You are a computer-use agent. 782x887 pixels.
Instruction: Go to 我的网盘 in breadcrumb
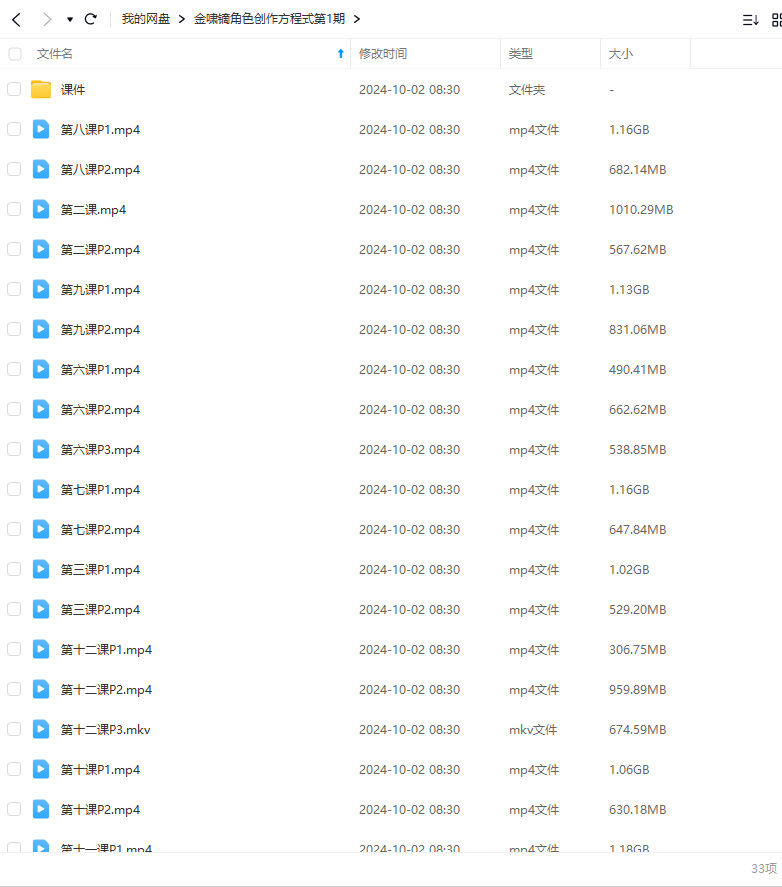click(146, 19)
